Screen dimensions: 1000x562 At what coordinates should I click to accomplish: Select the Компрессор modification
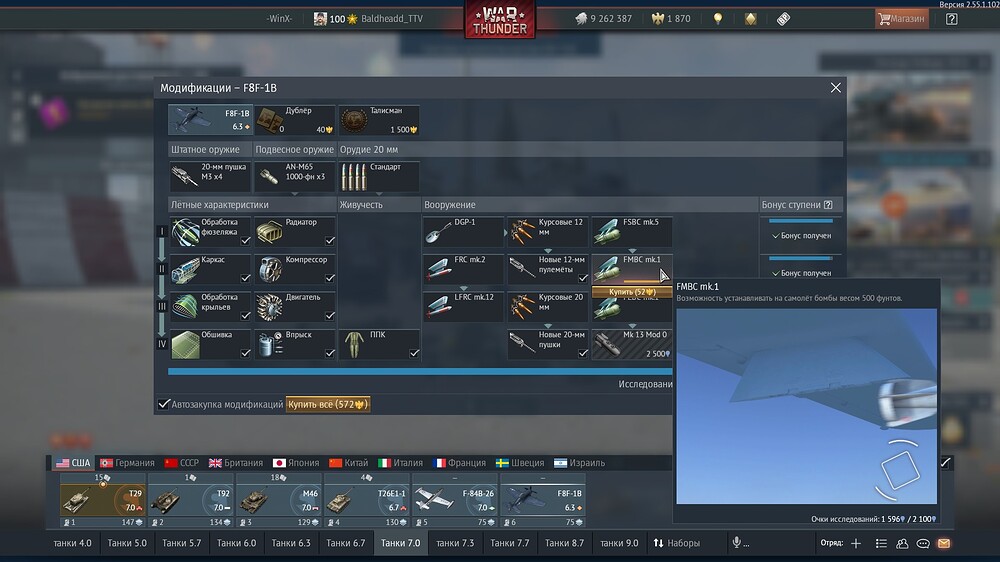point(295,269)
